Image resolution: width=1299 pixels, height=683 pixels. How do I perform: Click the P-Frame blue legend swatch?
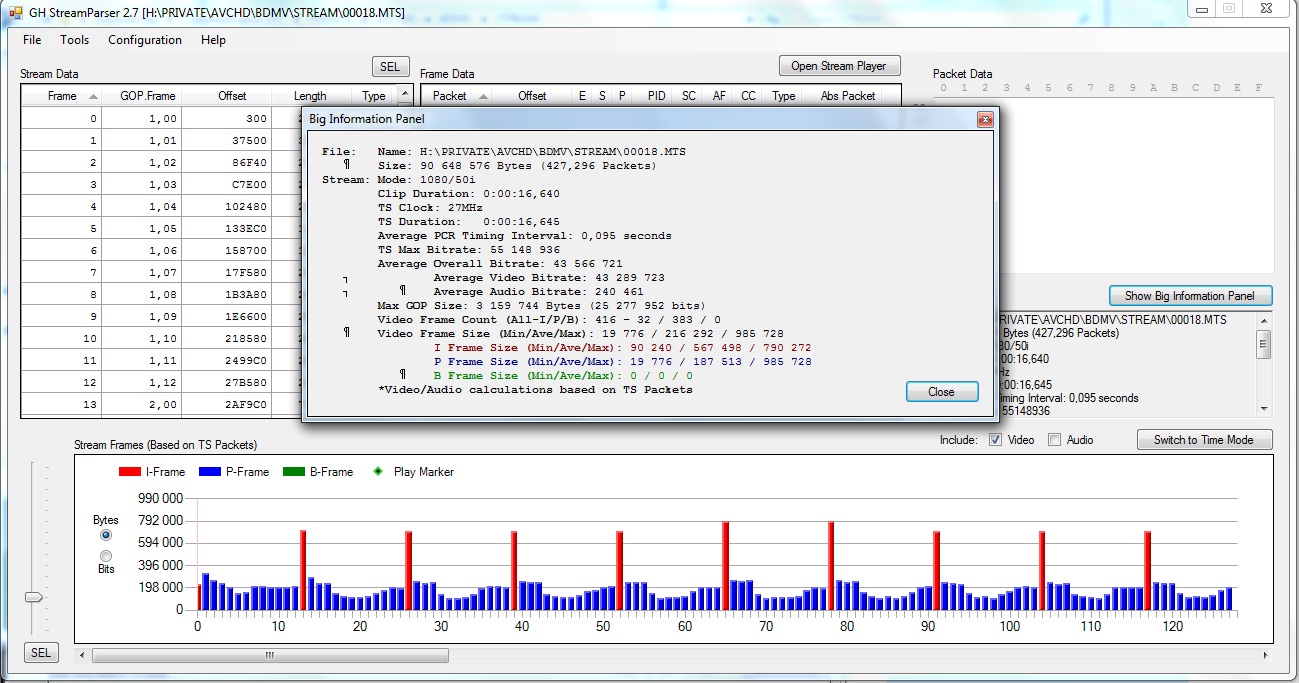(x=211, y=472)
